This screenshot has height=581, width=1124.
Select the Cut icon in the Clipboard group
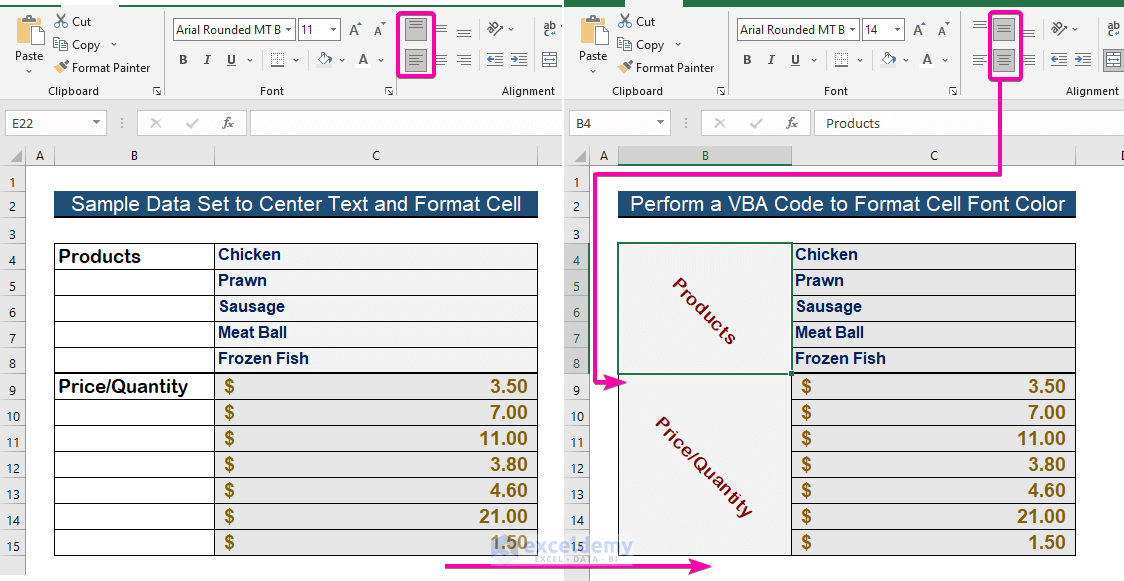pyautogui.click(x=62, y=20)
